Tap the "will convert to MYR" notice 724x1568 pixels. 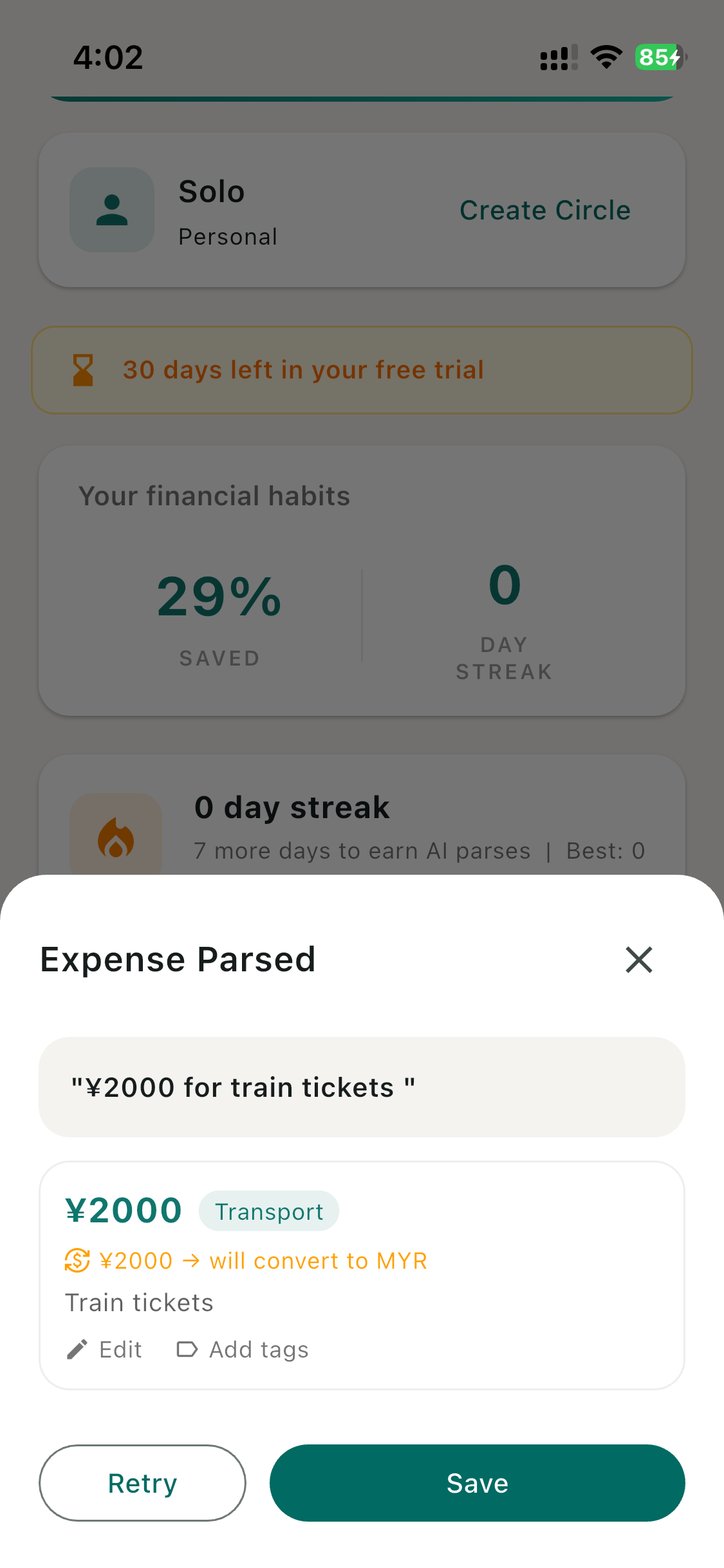(318, 1261)
